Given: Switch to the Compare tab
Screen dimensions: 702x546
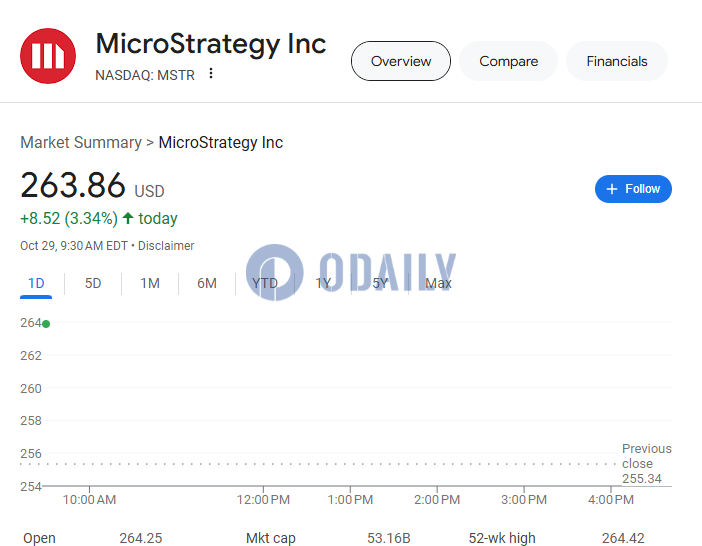Looking at the screenshot, I should [509, 61].
